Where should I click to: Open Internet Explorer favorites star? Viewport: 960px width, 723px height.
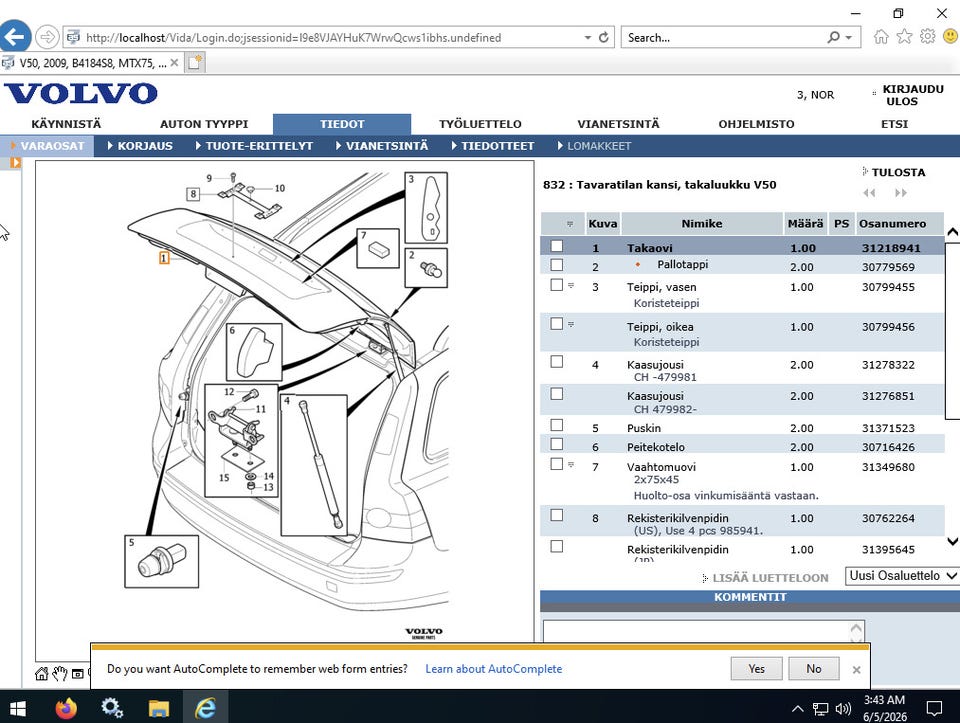pyautogui.click(x=904, y=37)
